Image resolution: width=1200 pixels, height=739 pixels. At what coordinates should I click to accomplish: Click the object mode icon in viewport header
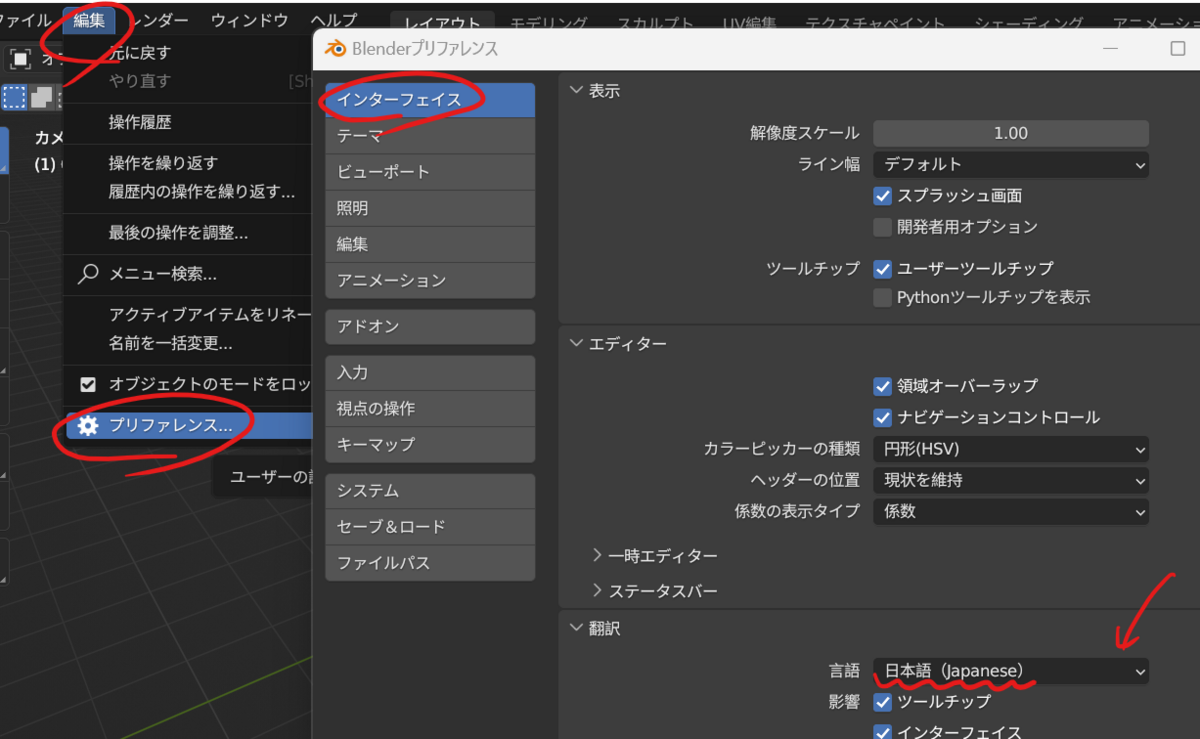tap(20, 58)
